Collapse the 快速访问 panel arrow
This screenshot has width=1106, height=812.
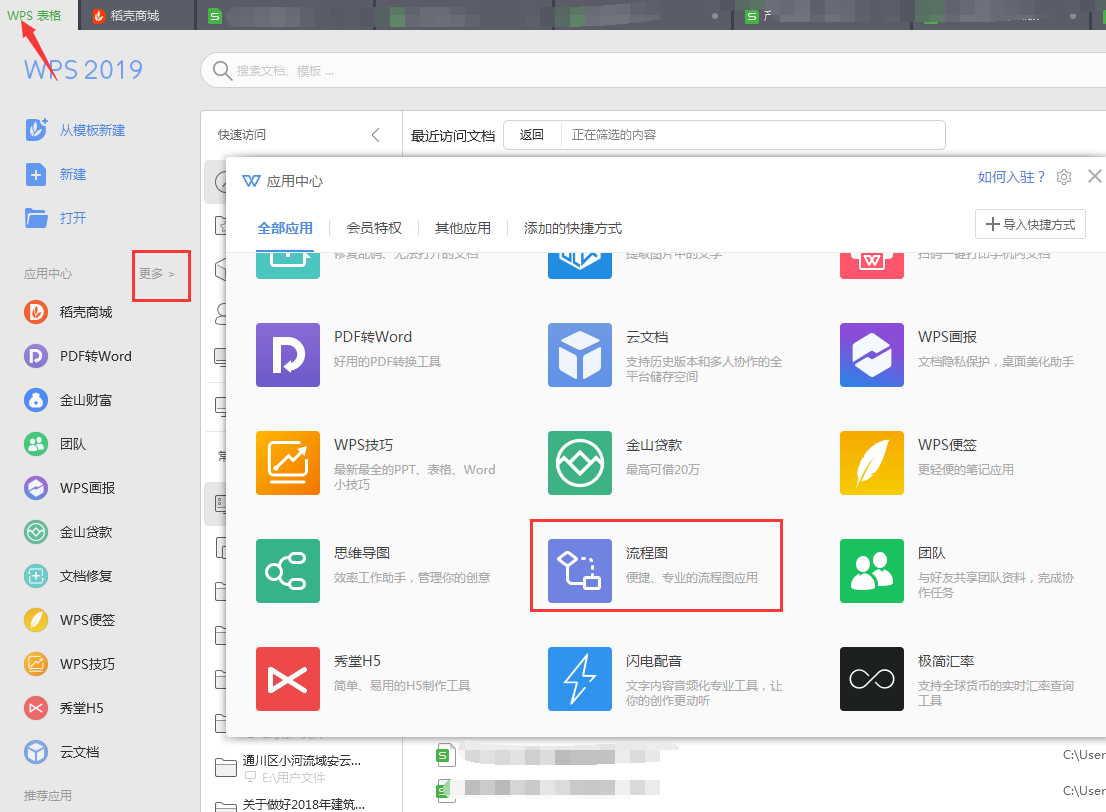pyautogui.click(x=375, y=135)
